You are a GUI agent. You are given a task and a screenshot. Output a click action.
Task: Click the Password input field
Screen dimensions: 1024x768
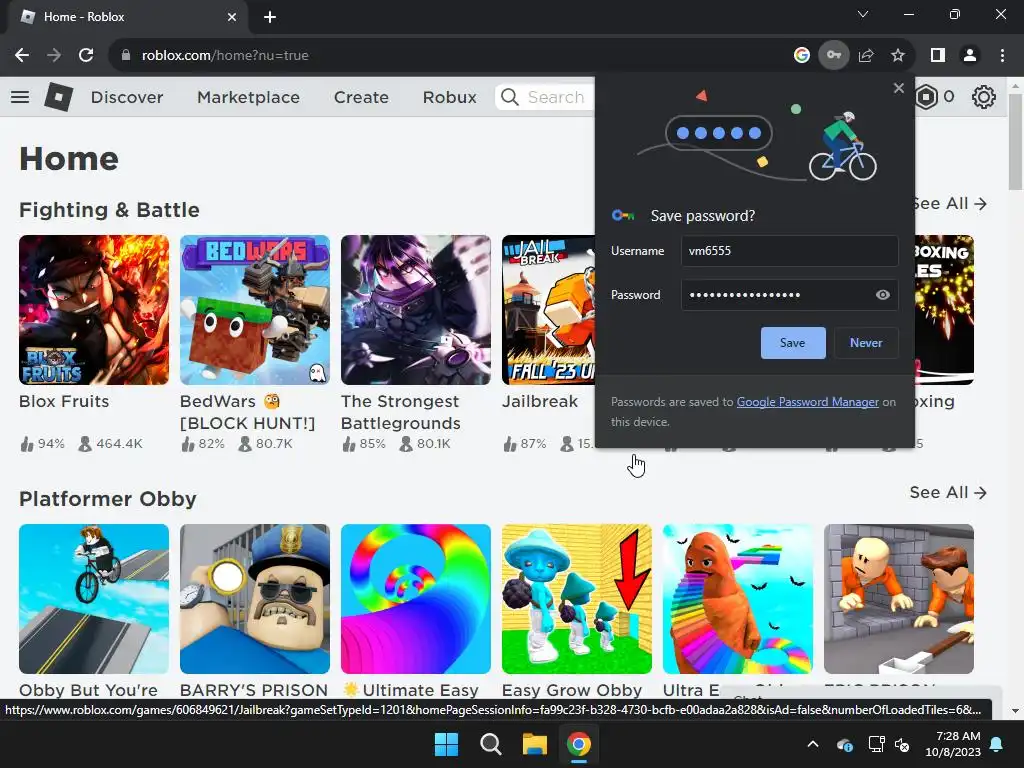[789, 295]
